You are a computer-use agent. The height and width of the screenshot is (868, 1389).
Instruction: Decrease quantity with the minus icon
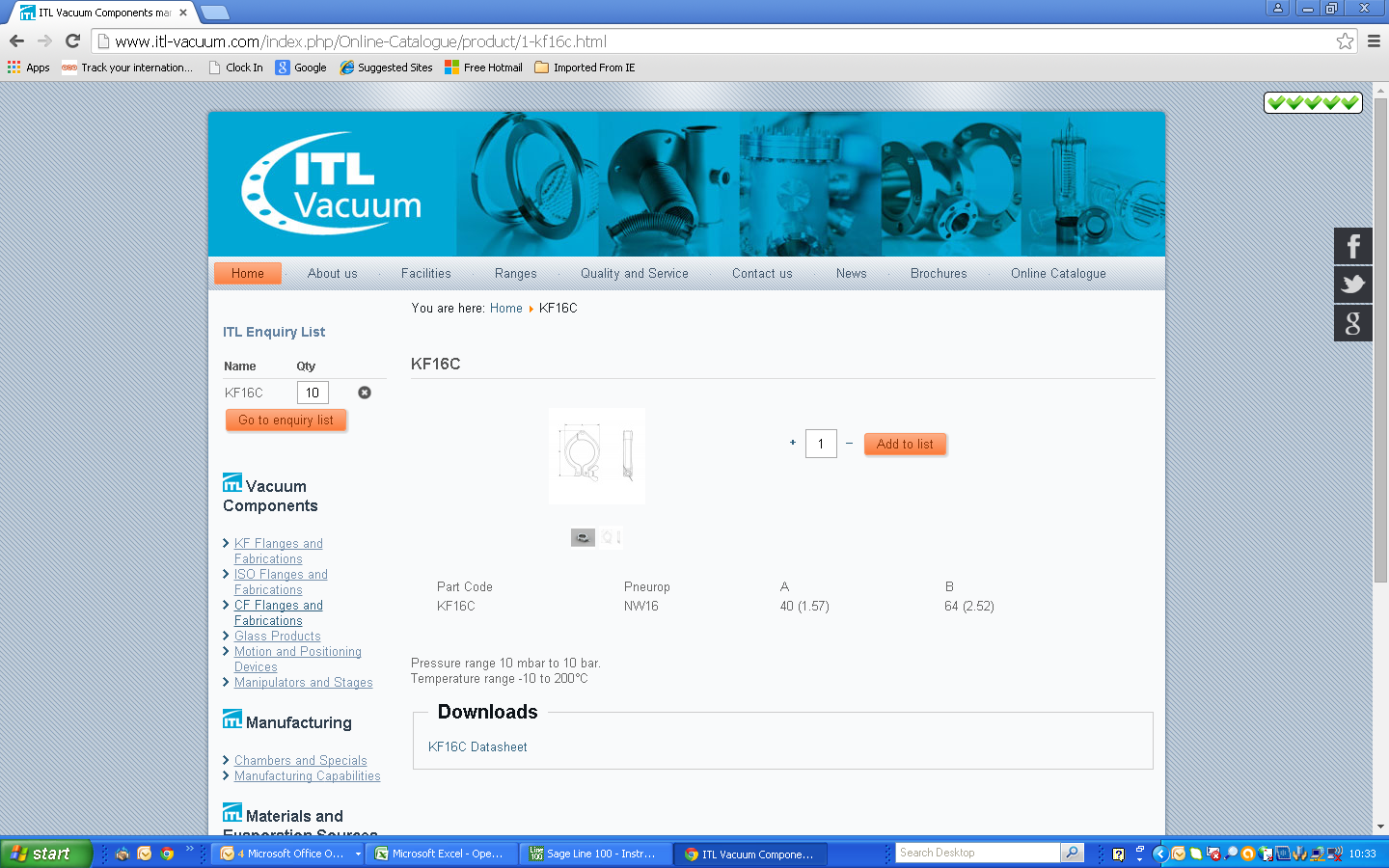[849, 443]
